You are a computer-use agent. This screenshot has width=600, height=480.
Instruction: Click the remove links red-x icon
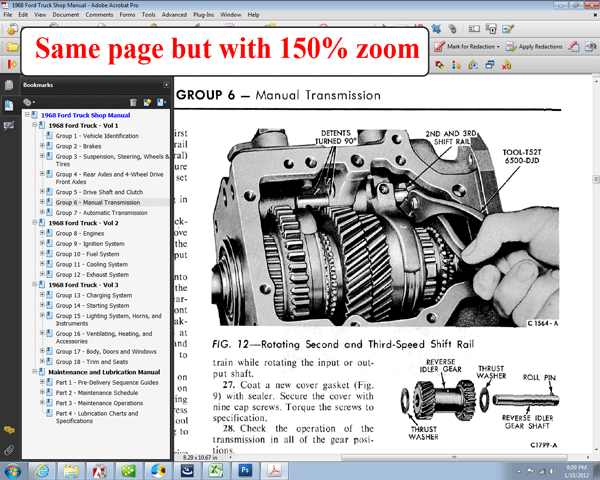pos(507,65)
